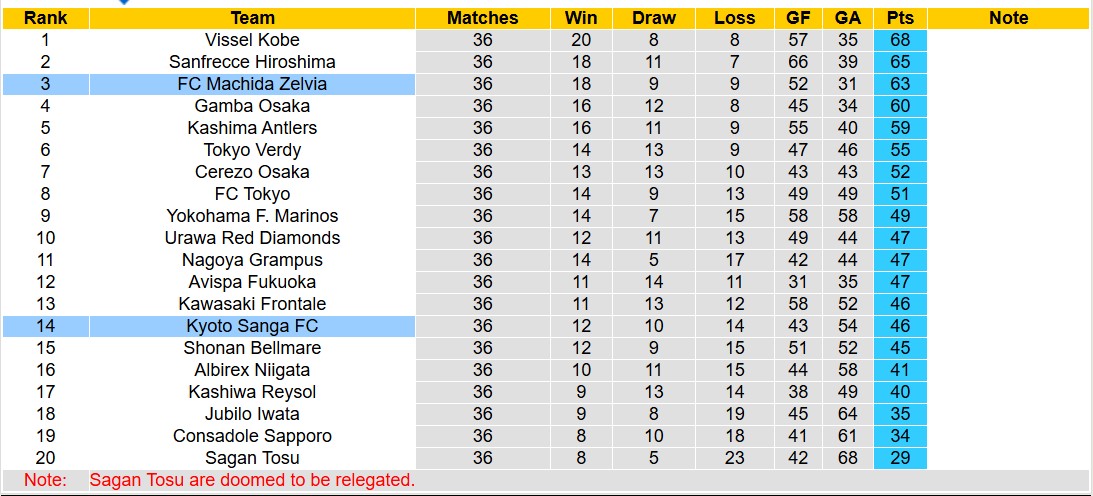Open the Vissel Kobe team link
The width and height of the screenshot is (1093, 496).
coord(252,40)
